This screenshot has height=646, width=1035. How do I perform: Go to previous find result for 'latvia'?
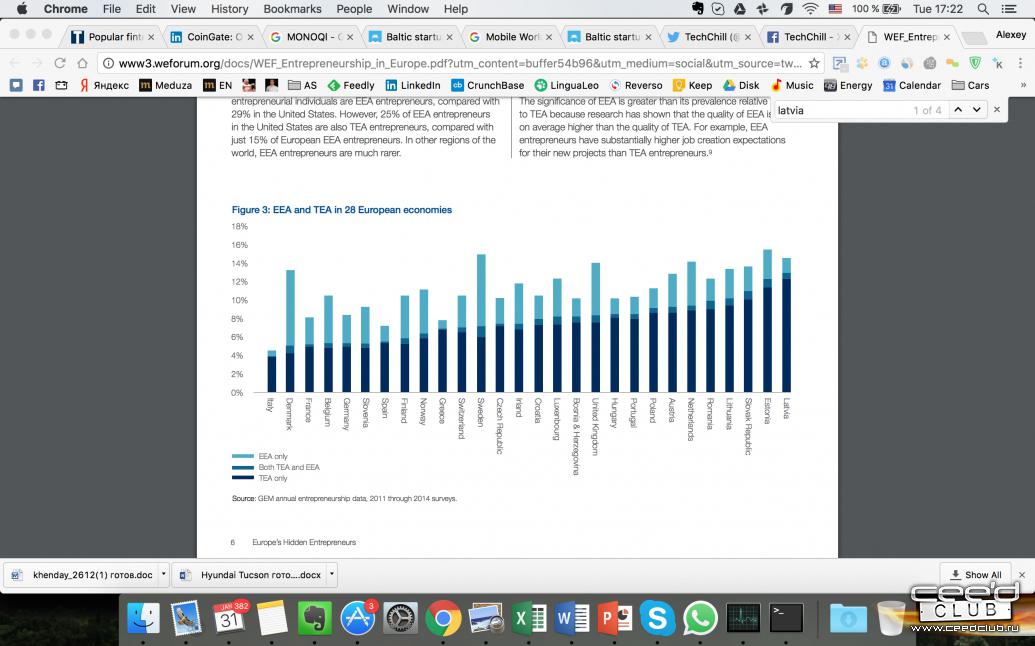coord(958,110)
